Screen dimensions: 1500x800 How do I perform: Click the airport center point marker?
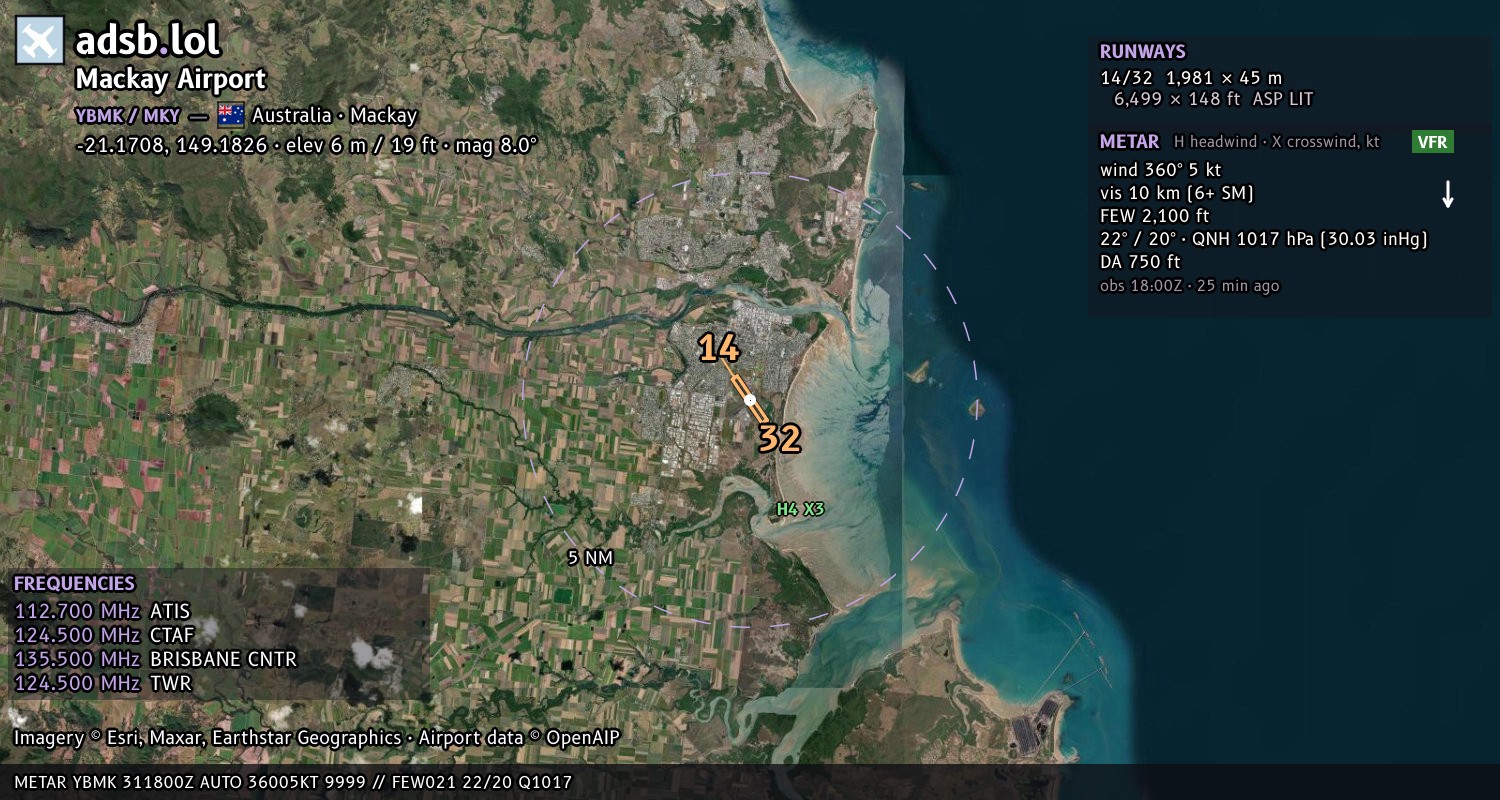click(750, 399)
